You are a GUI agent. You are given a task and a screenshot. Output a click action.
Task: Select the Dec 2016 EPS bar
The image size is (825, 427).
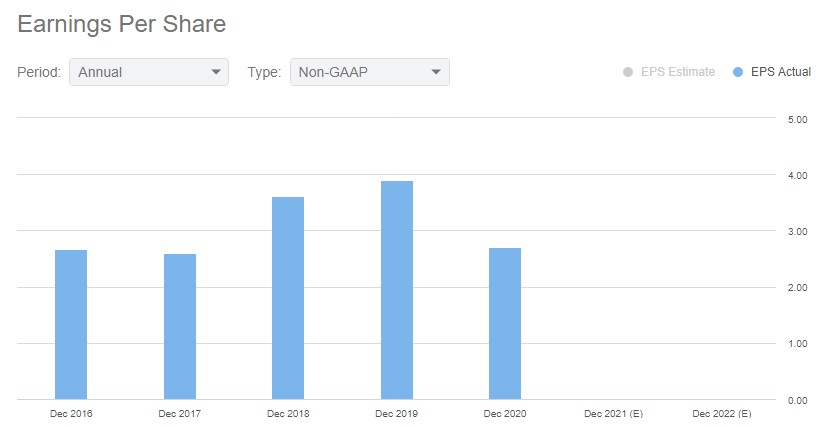tap(71, 324)
